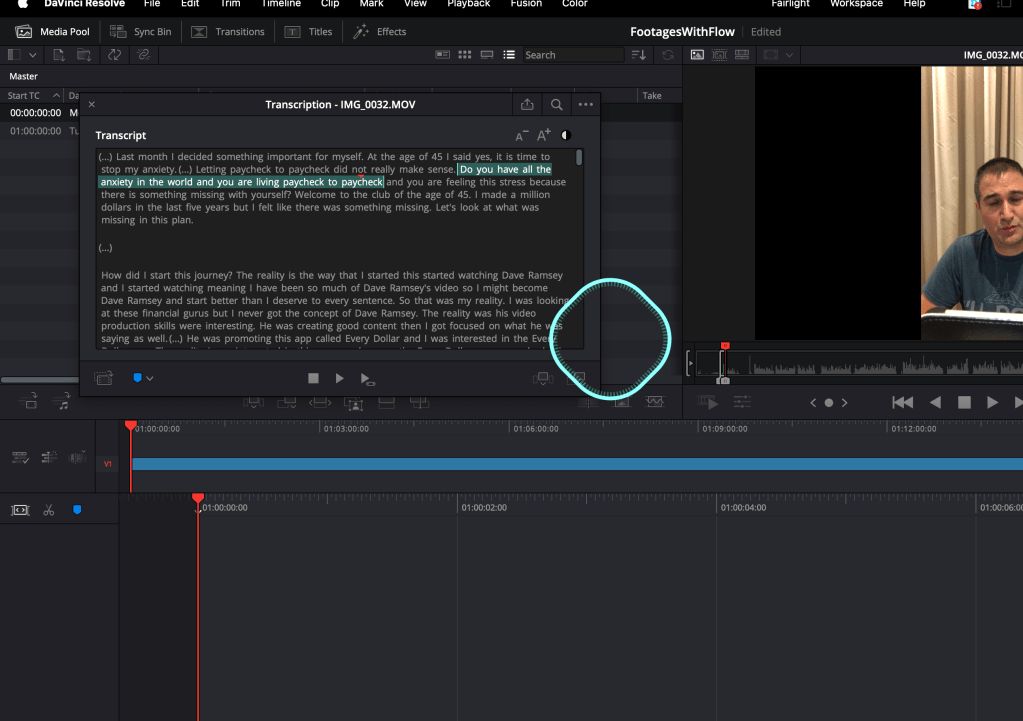
Task: Open the Workspace menu
Action: point(856,4)
